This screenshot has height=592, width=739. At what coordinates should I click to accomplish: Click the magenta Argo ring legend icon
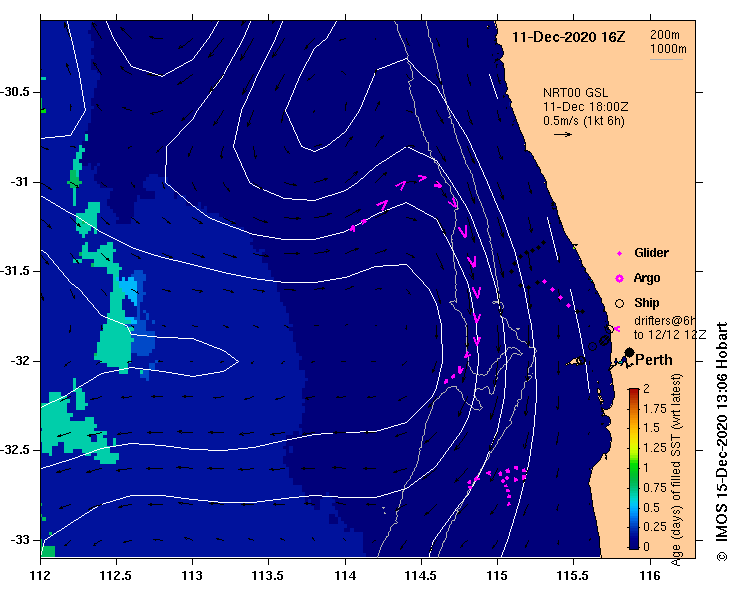(619, 279)
